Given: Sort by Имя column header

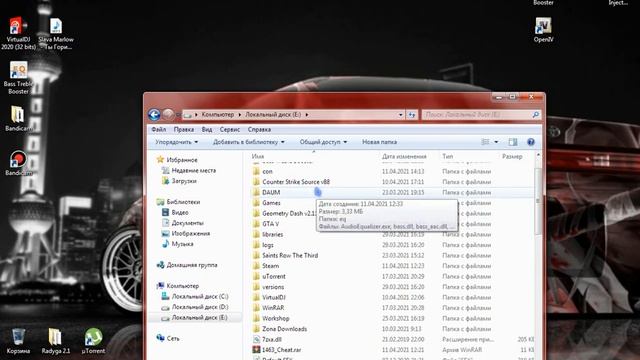Looking at the screenshot, I should [258, 156].
